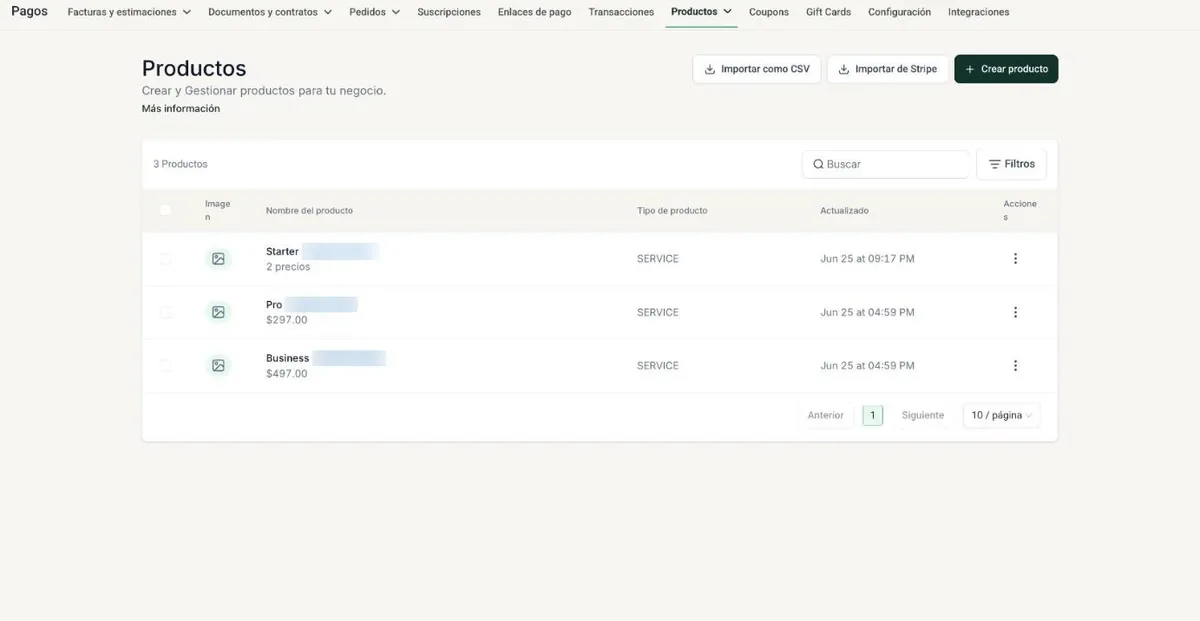Click the Pro product name
This screenshot has width=1200, height=621.
[x=274, y=305]
